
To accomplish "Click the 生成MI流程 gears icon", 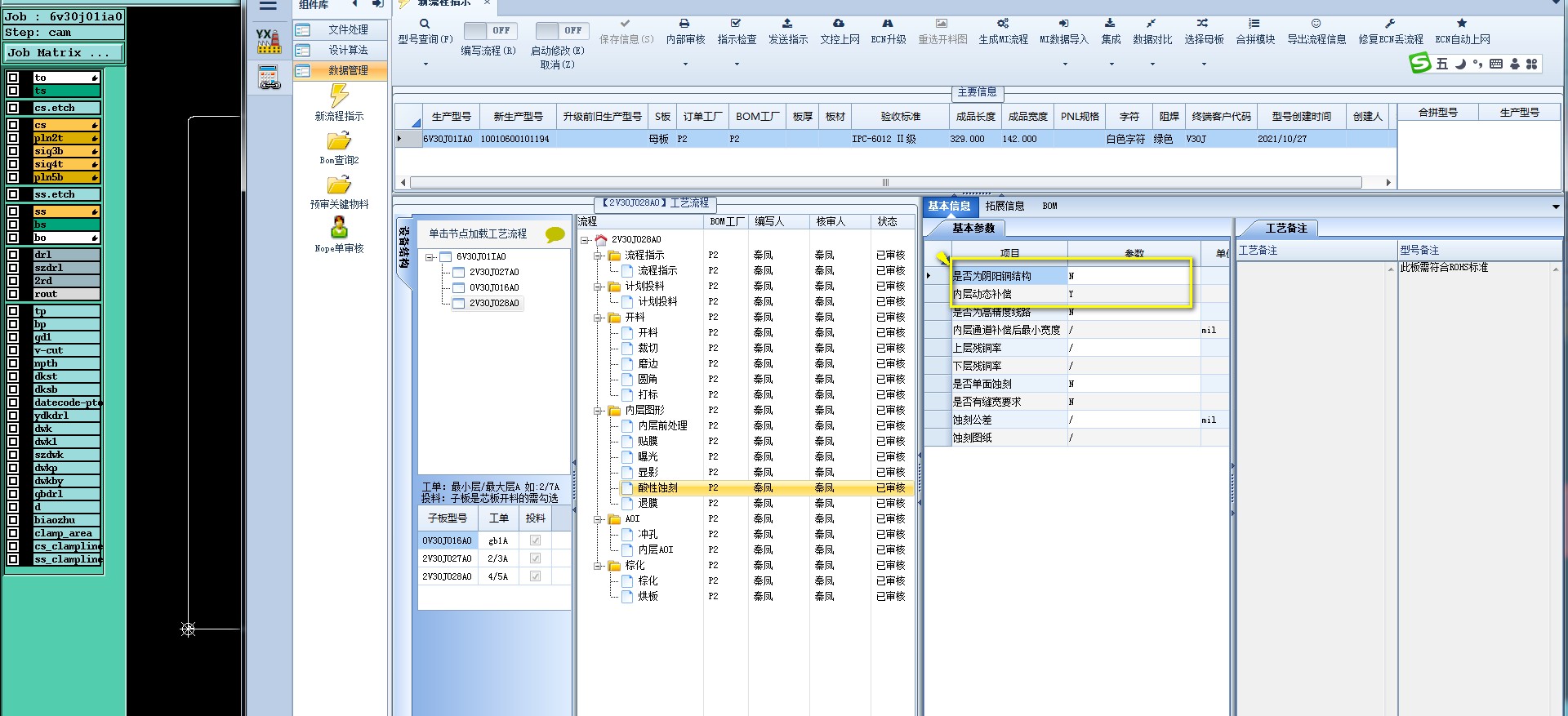I will [x=1003, y=24].
